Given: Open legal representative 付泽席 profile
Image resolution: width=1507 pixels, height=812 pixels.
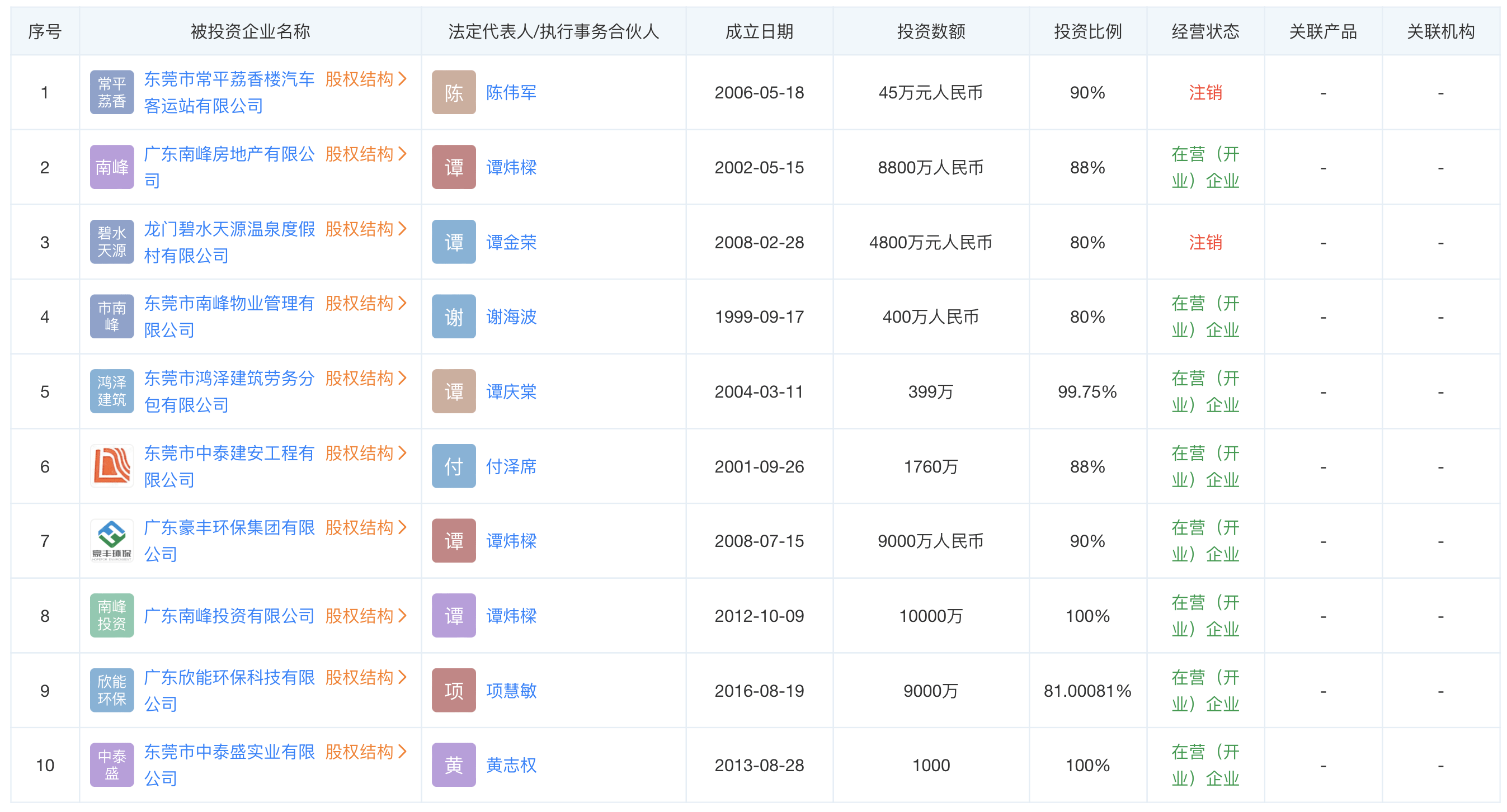Looking at the screenshot, I should pos(511,466).
